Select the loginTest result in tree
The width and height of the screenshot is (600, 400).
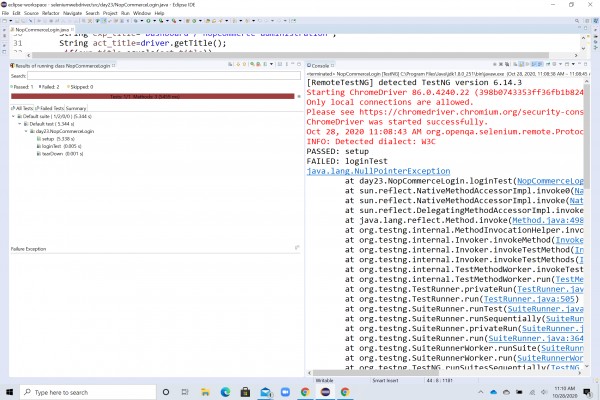(x=59, y=146)
